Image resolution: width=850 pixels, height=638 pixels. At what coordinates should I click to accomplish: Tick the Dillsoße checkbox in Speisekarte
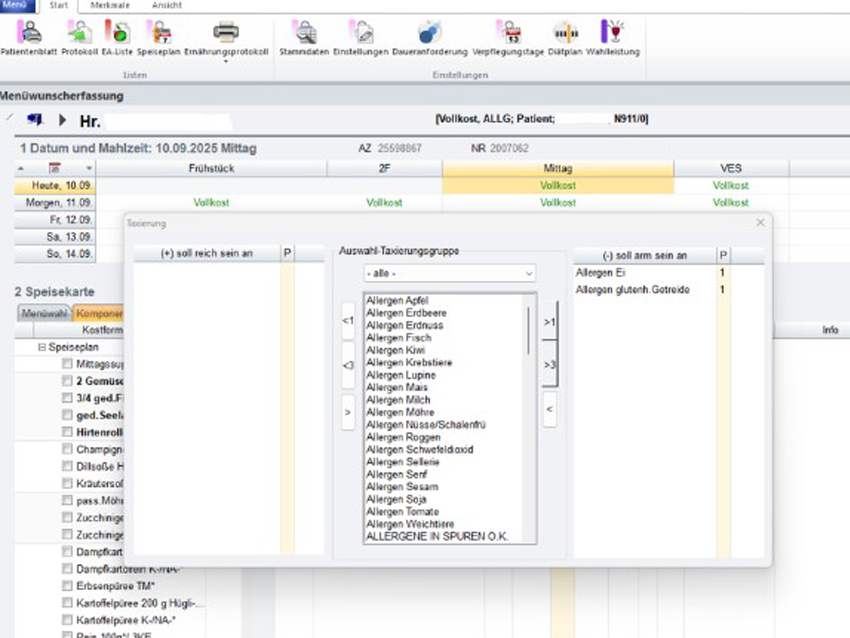click(67, 466)
